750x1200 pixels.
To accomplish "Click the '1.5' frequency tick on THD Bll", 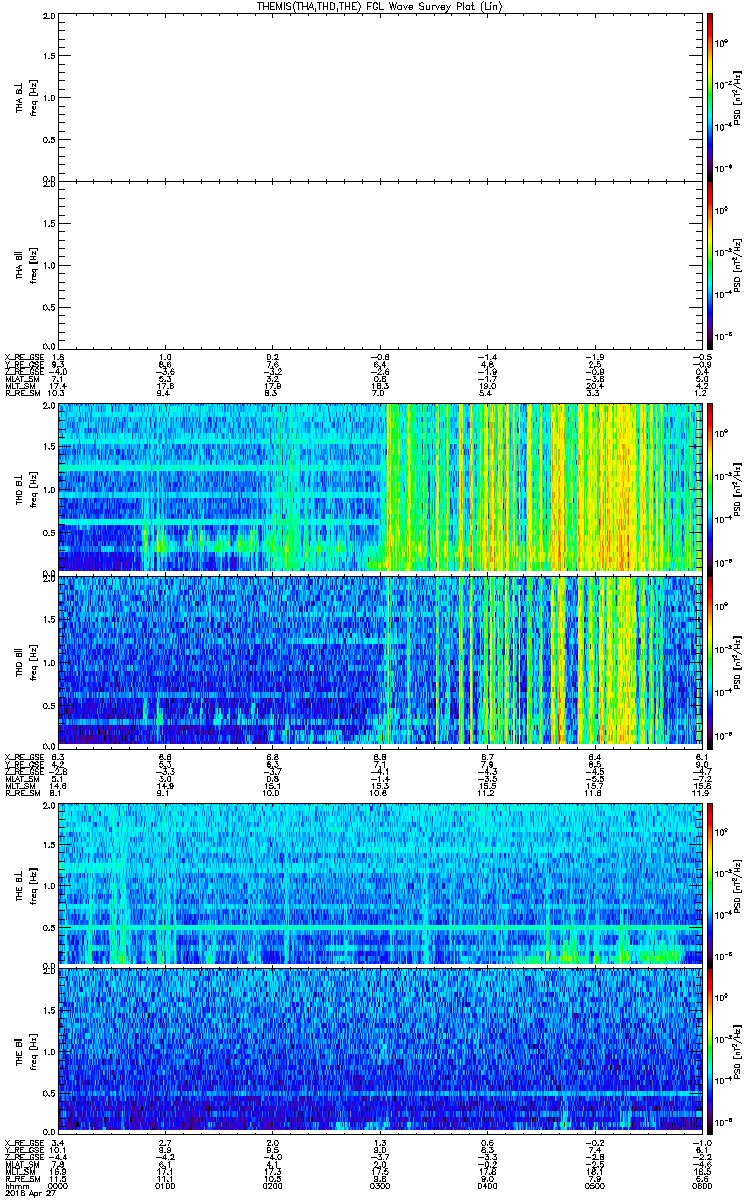I will [x=49, y=619].
